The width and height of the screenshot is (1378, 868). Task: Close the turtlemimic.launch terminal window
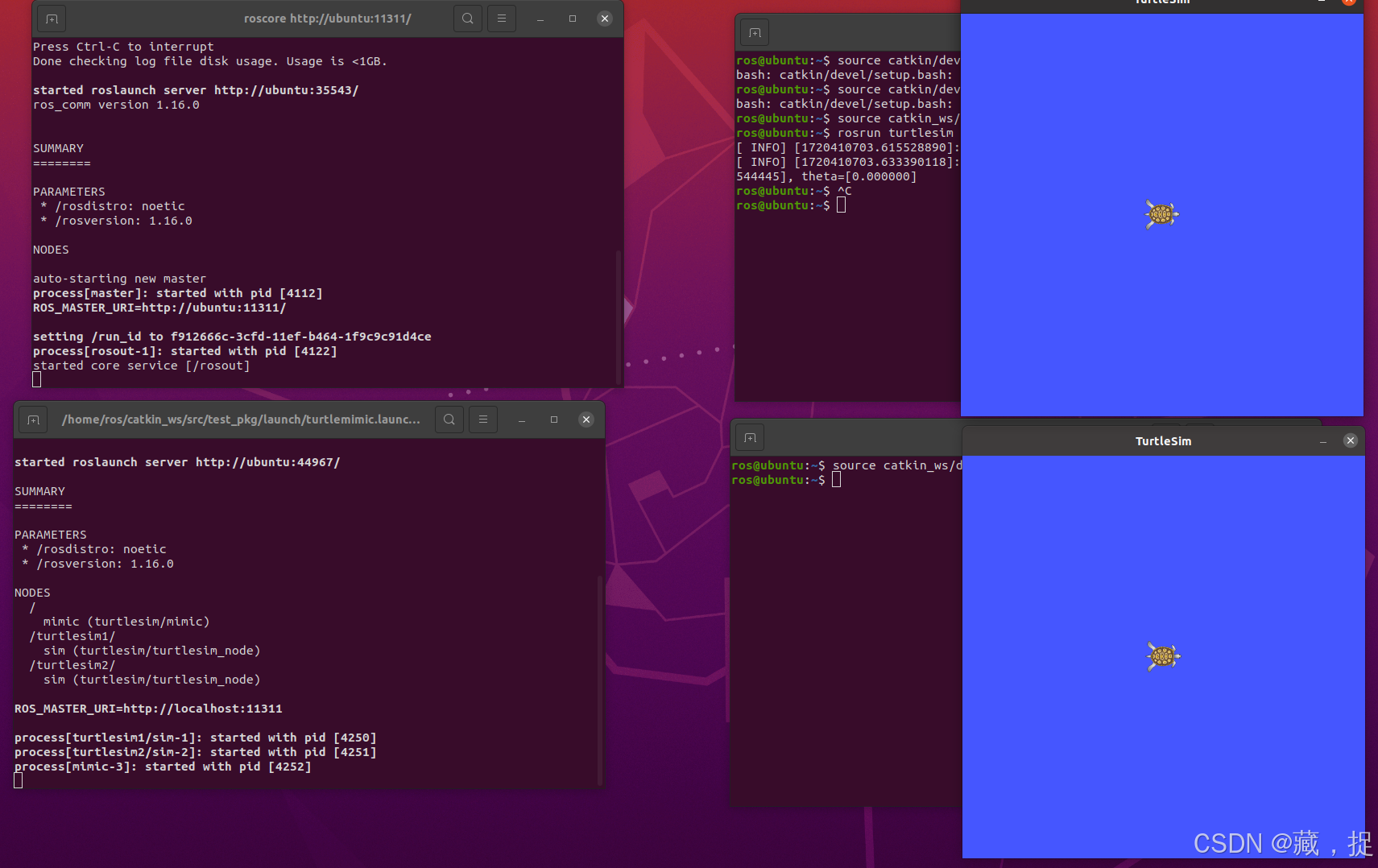click(x=586, y=420)
